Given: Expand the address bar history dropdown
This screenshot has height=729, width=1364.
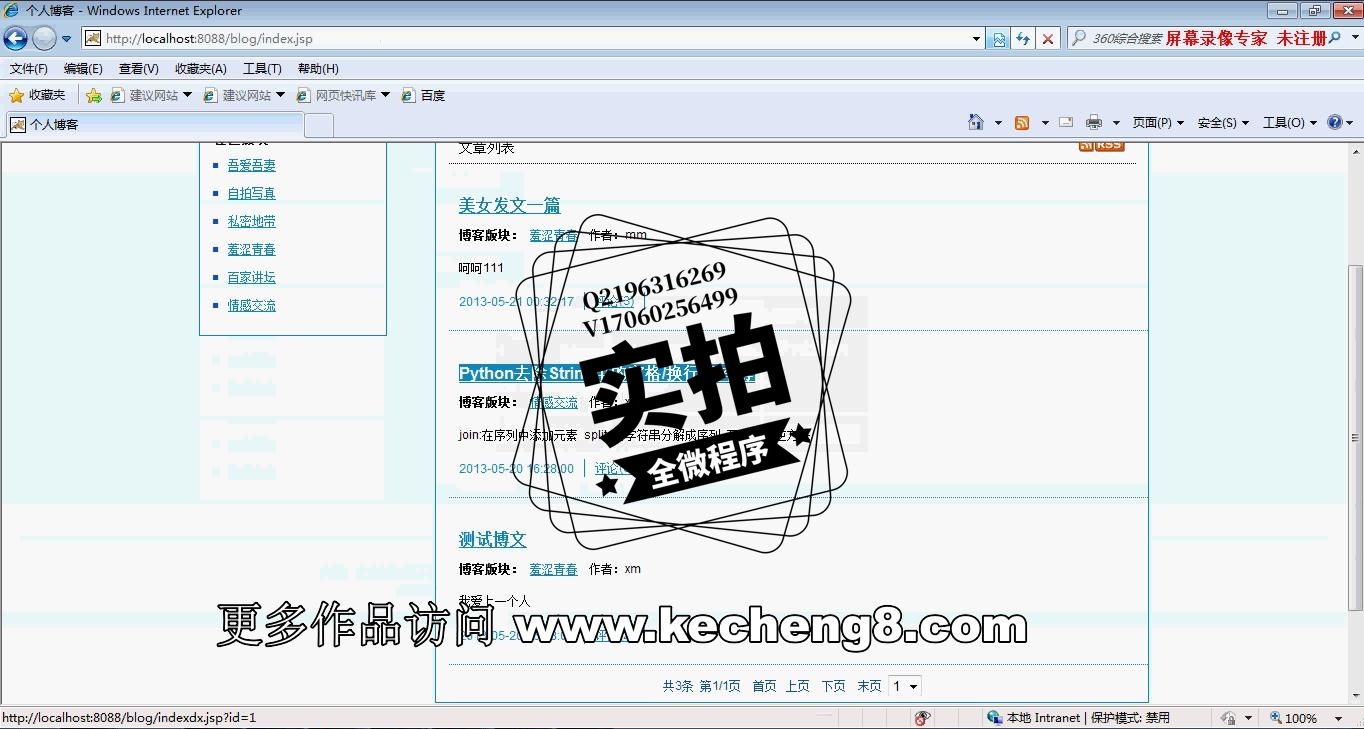Looking at the screenshot, I should click(977, 39).
